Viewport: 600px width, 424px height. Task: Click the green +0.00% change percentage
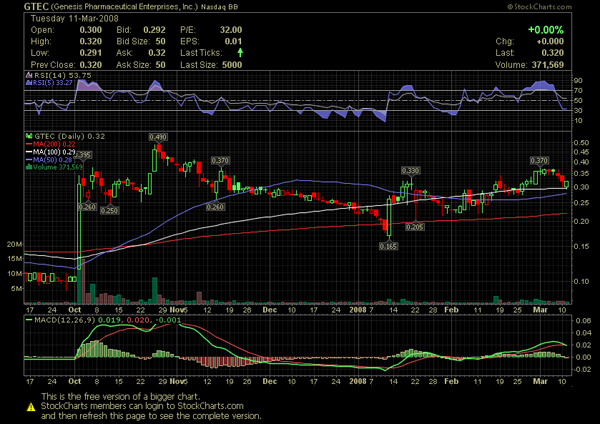pos(546,30)
